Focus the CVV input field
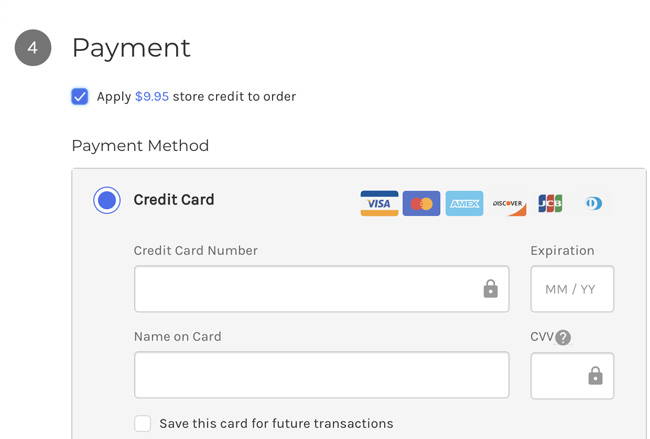Image resolution: width=650 pixels, height=439 pixels. [x=572, y=376]
